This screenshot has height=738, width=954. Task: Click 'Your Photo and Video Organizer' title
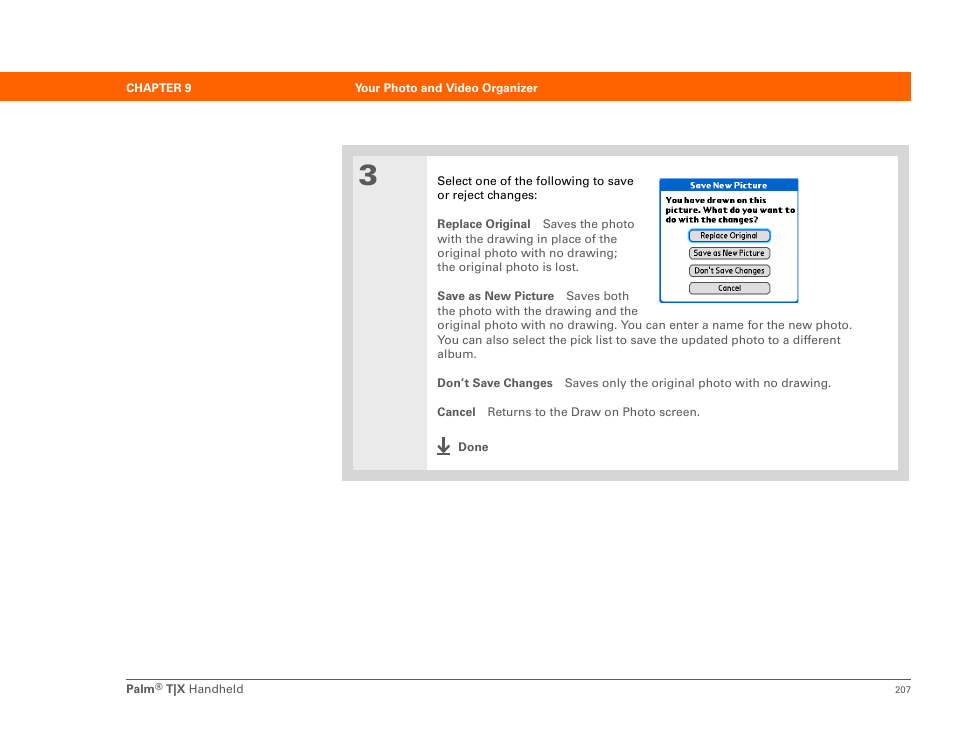(446, 88)
